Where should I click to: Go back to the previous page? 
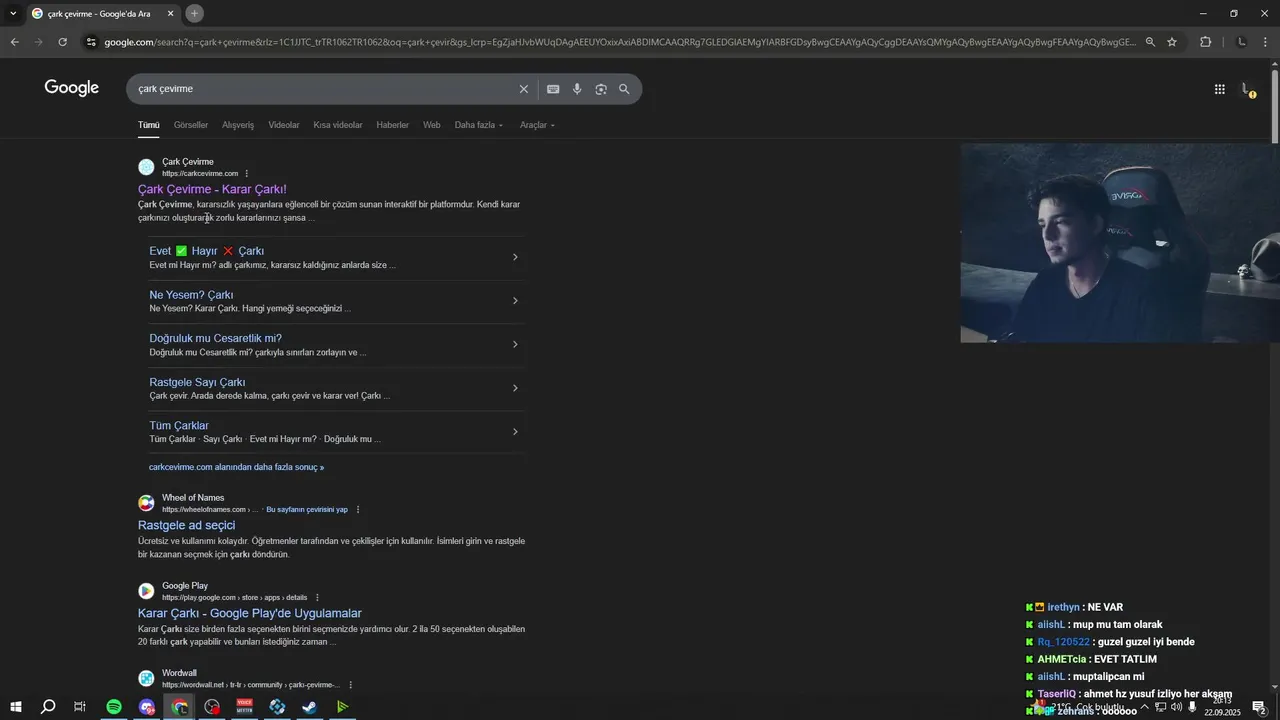tap(14, 42)
